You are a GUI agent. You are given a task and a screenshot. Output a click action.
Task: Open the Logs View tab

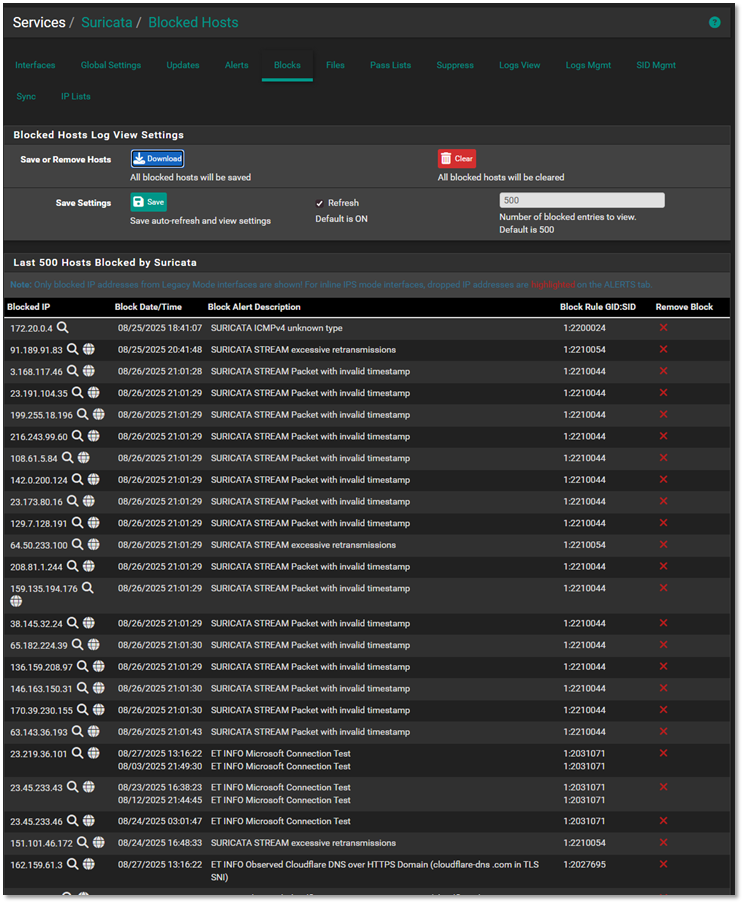pos(520,65)
